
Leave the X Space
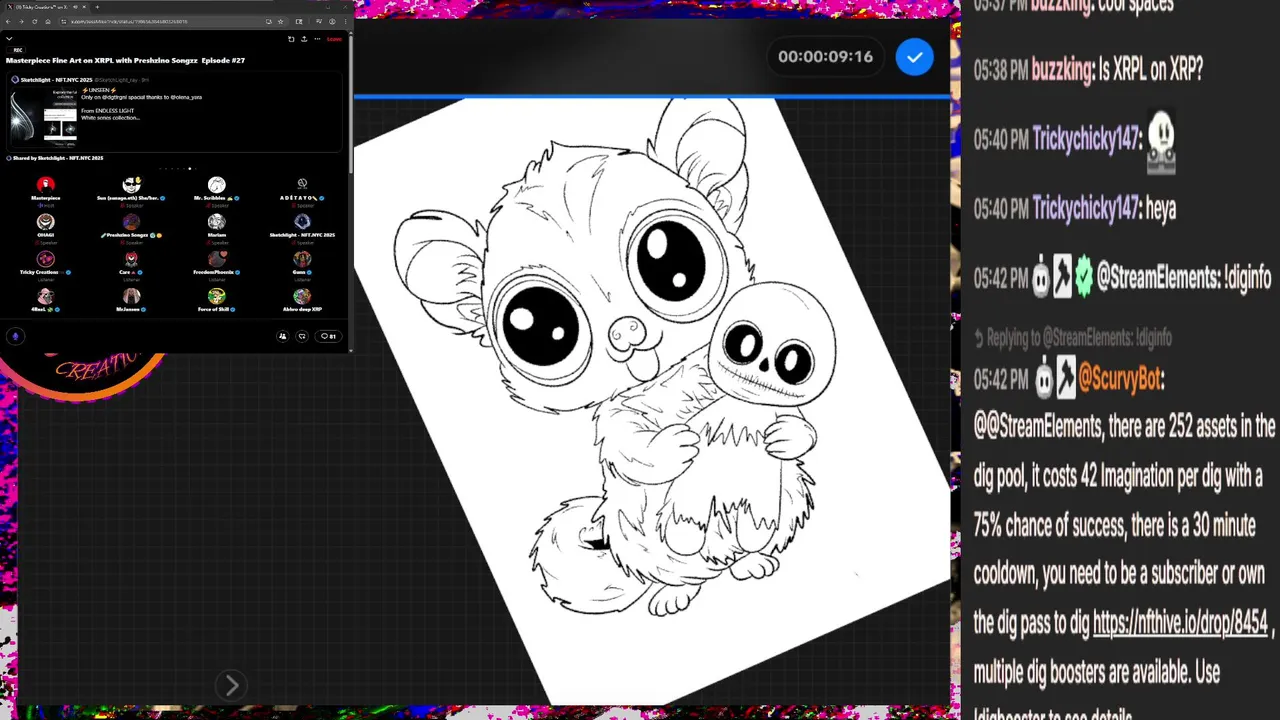coord(334,39)
